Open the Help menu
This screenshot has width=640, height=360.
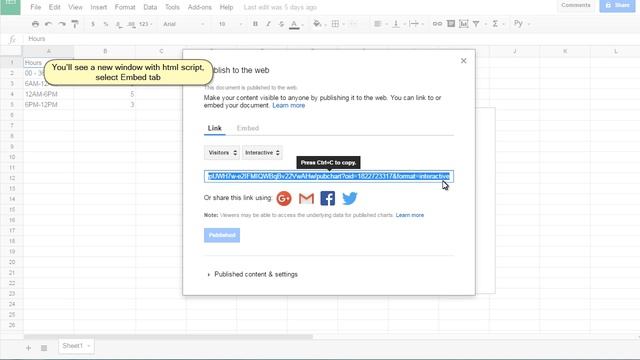pos(226,7)
